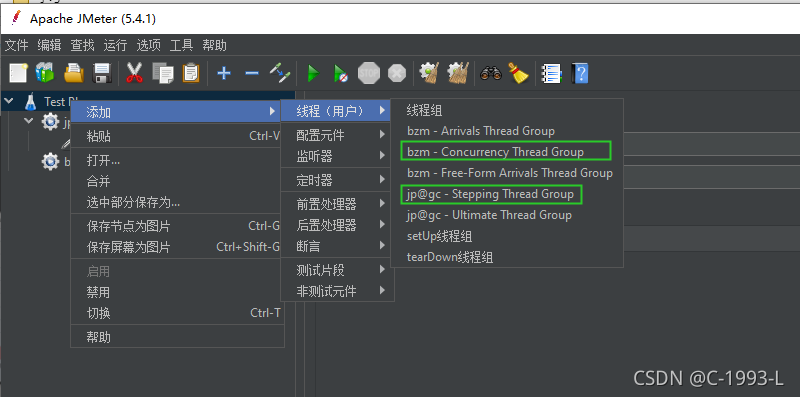
Task: Click the Clear All results icon
Action: click(x=458, y=73)
